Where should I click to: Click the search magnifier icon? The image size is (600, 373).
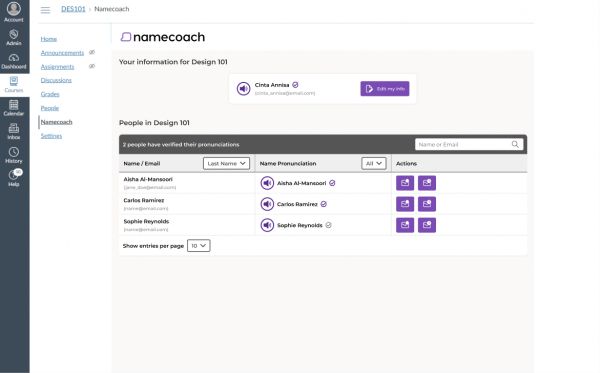[515, 144]
